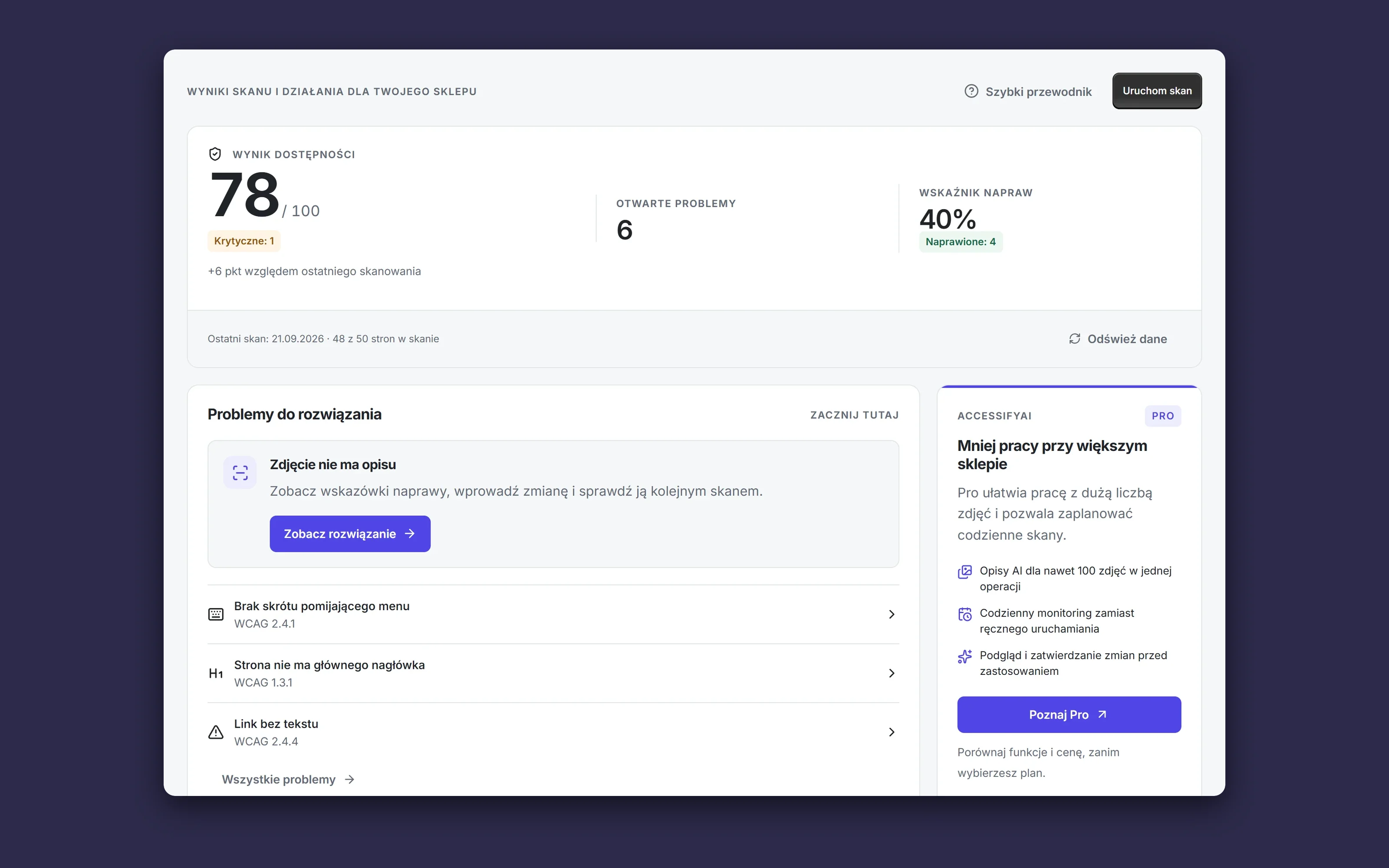Click the Wskaźnik napraw label
The height and width of the screenshot is (868, 1389).
pos(976,192)
